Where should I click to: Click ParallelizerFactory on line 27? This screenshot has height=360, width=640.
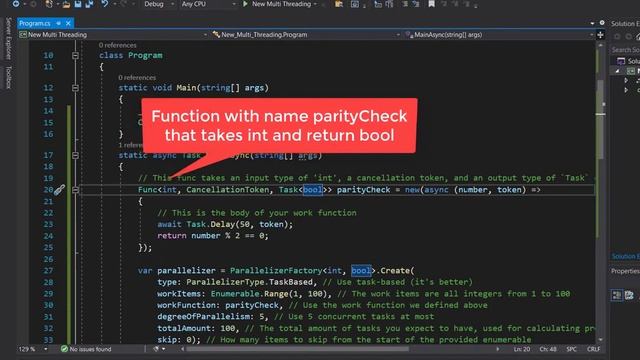pos(276,271)
